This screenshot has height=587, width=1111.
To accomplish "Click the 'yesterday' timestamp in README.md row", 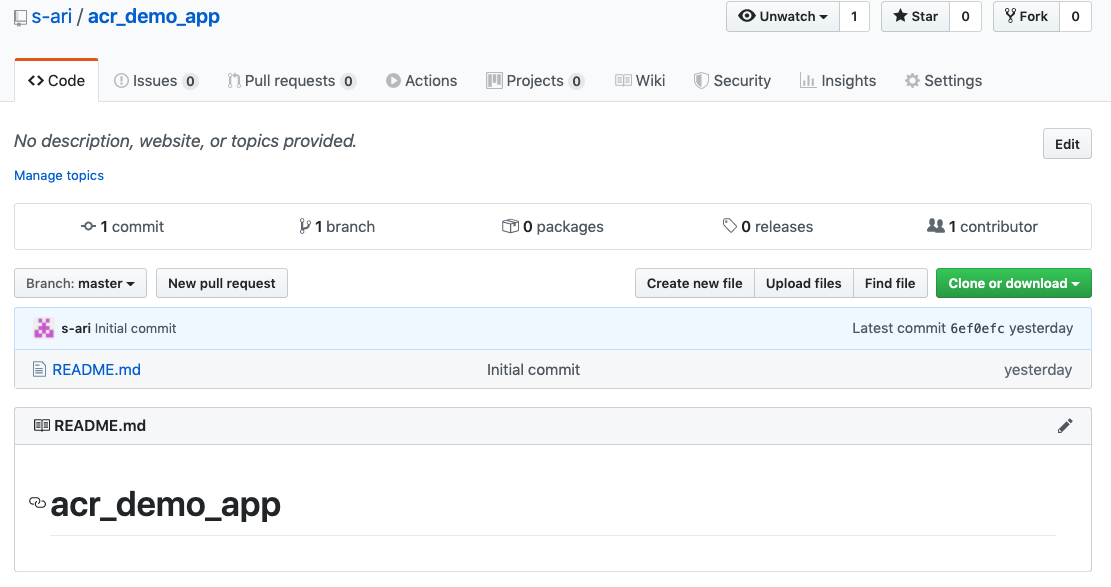I will (1038, 369).
